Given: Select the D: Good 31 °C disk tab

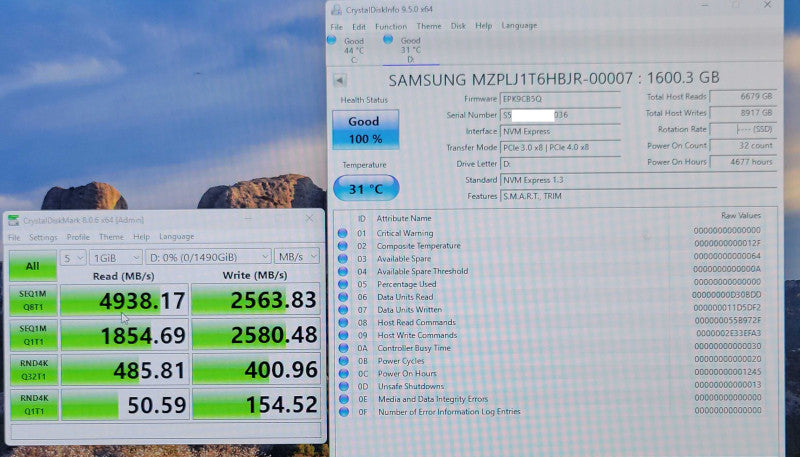Looking at the screenshot, I should [x=410, y=50].
